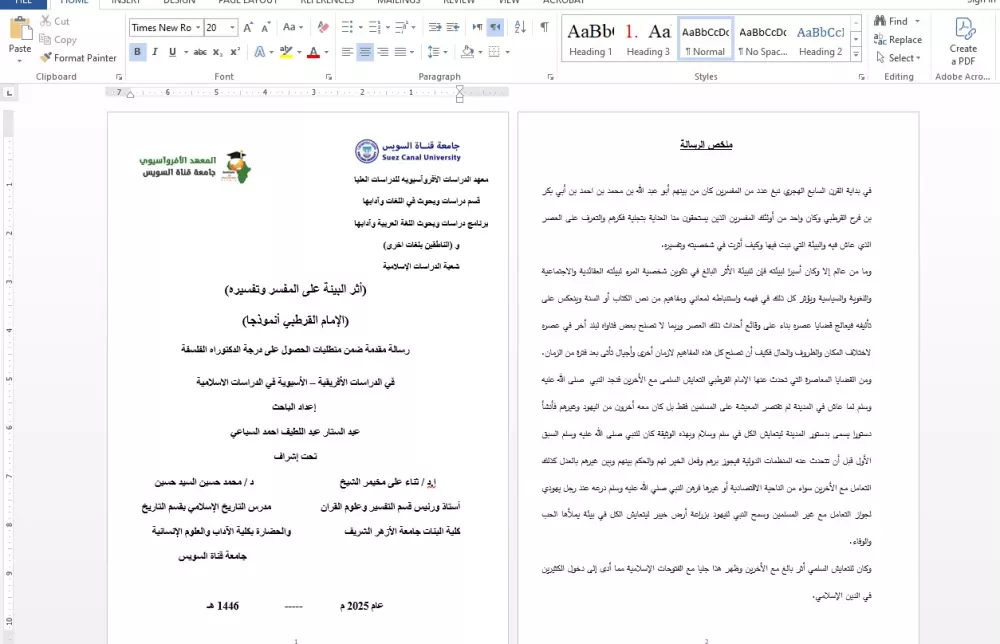Apply the Heading 1 style
The width and height of the screenshot is (1000, 644).
pyautogui.click(x=590, y=40)
